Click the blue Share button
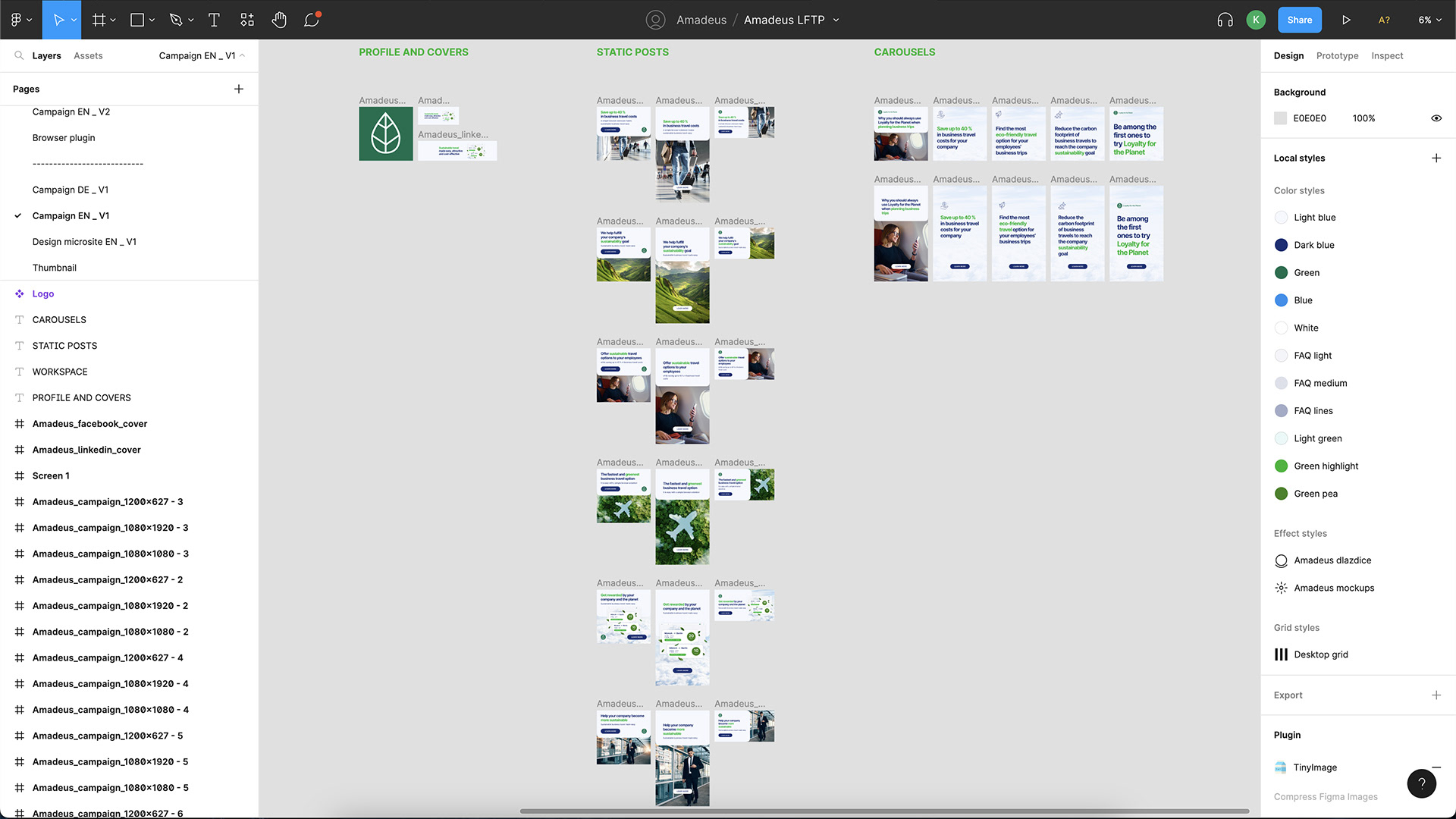The width and height of the screenshot is (1456, 819). click(x=1299, y=20)
